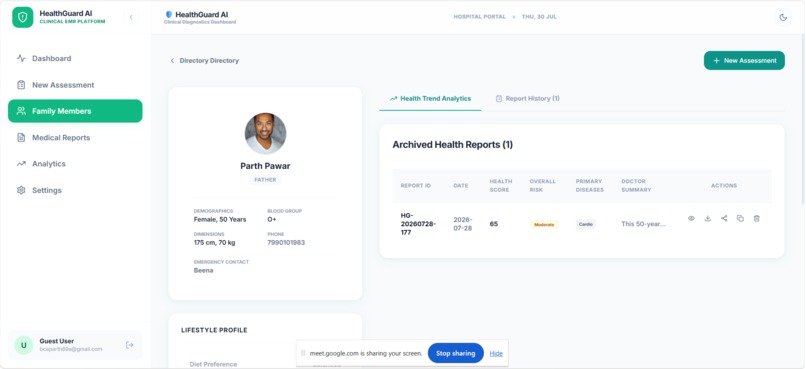Viewport: 806px width, 369px height.
Task: Click the phone number 7990101983
Action: click(286, 243)
